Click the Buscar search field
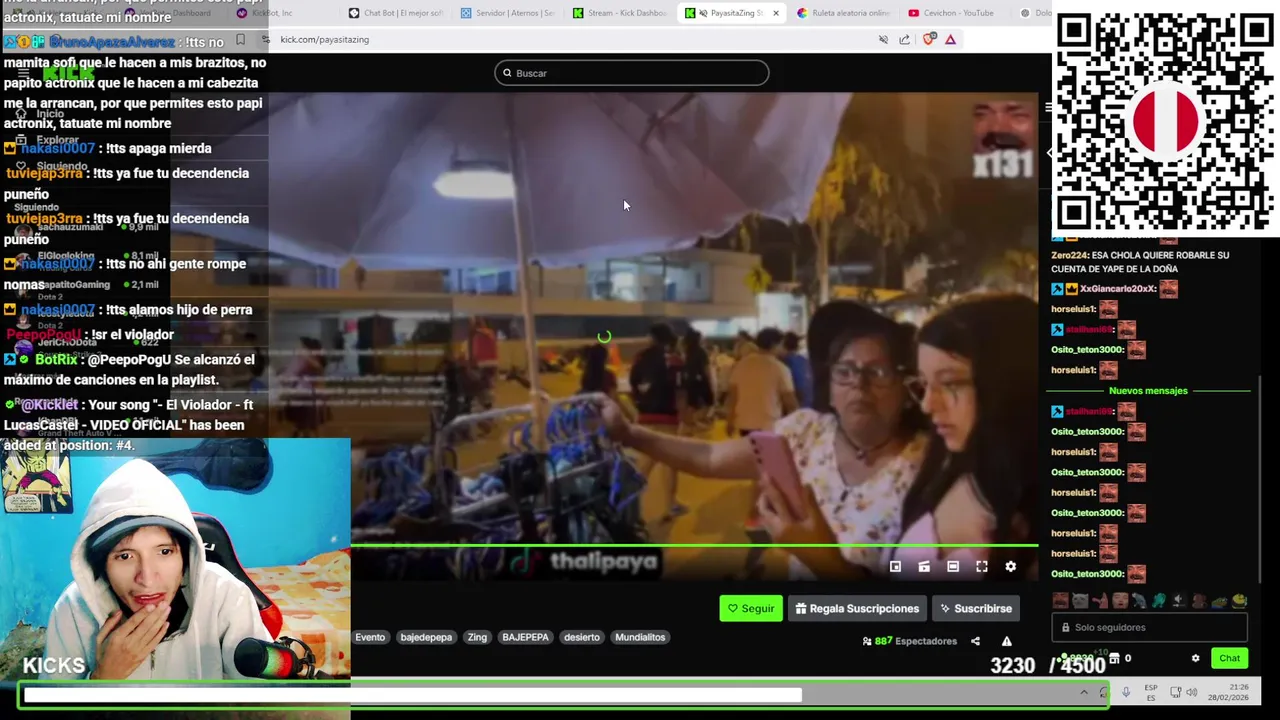 click(631, 73)
